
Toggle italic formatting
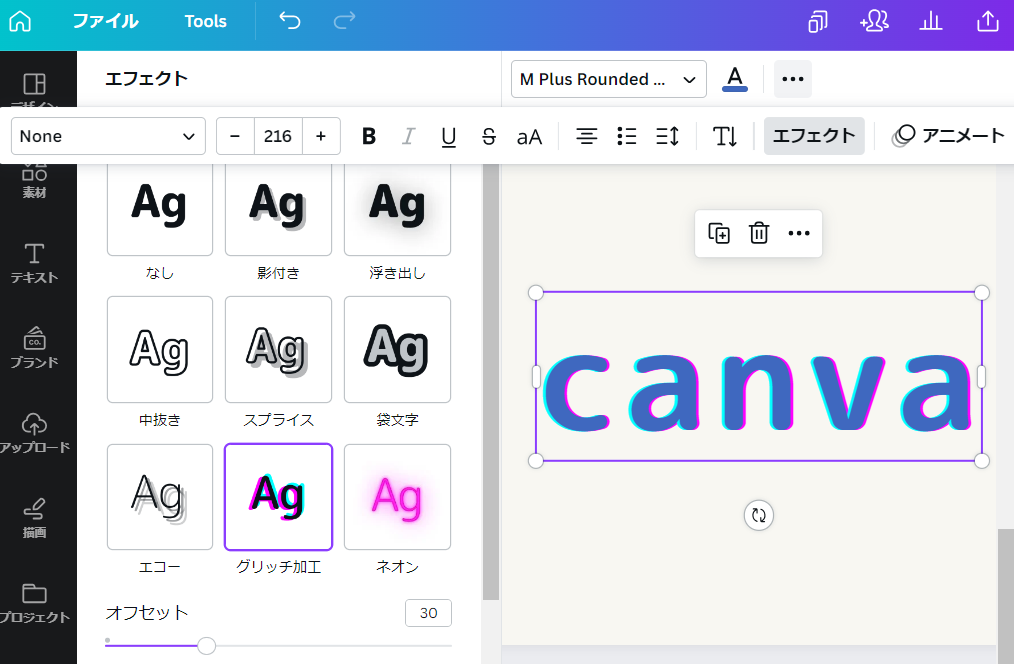[x=408, y=136]
